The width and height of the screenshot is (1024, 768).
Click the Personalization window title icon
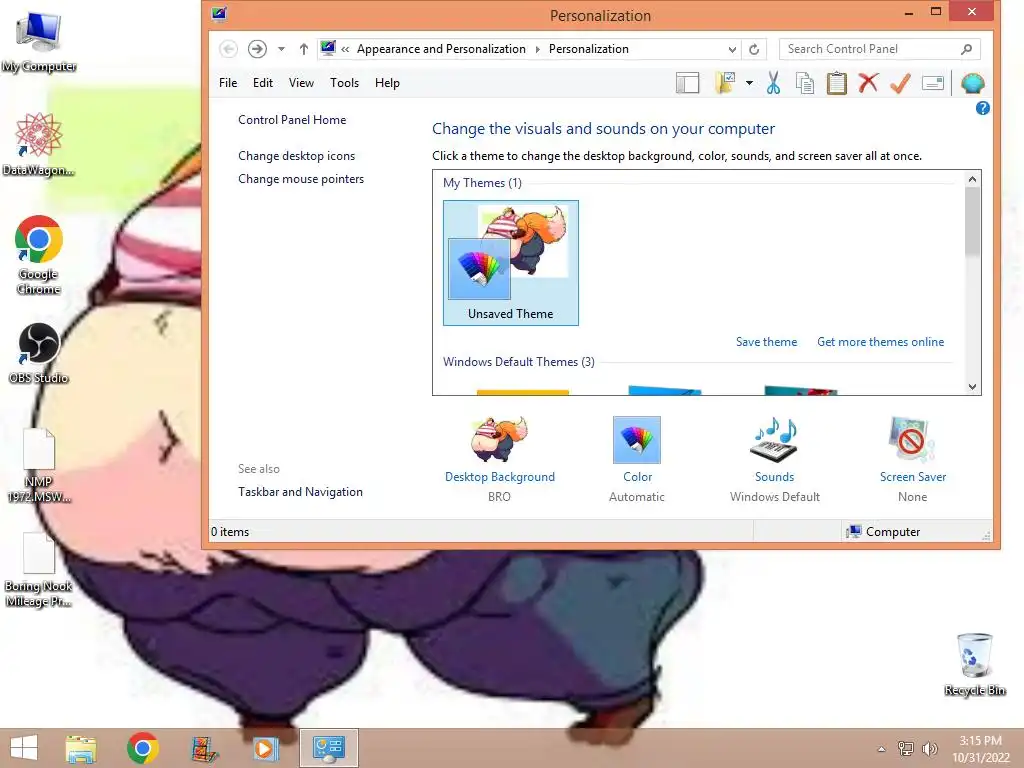coord(219,14)
